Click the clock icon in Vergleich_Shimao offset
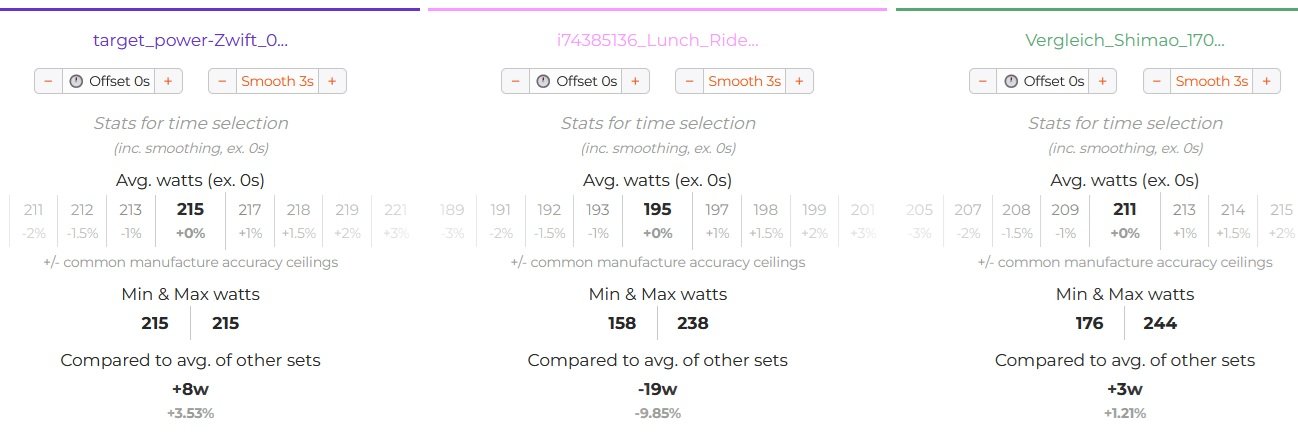This screenshot has width=1298, height=435. click(x=1011, y=81)
